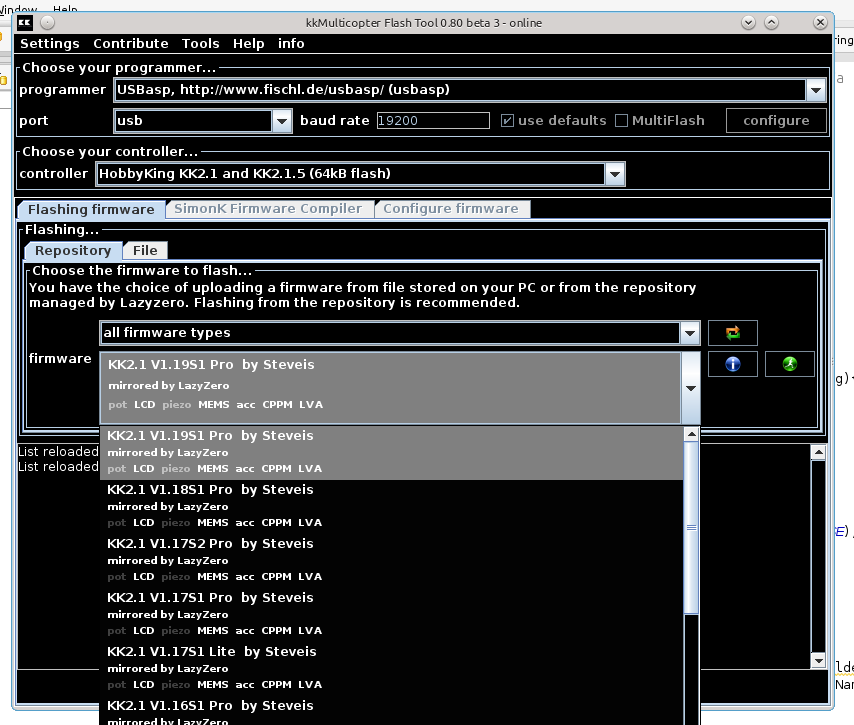Open the controller dropdown arrow
This screenshot has height=725, width=854.
[614, 174]
